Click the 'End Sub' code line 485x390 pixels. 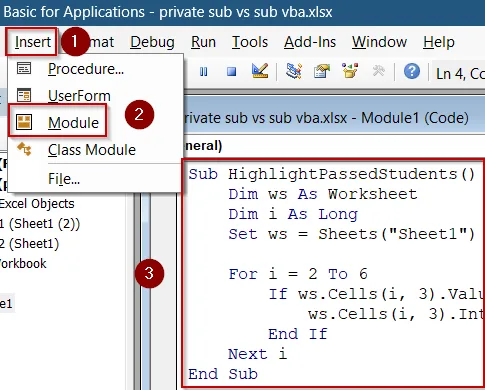223,374
